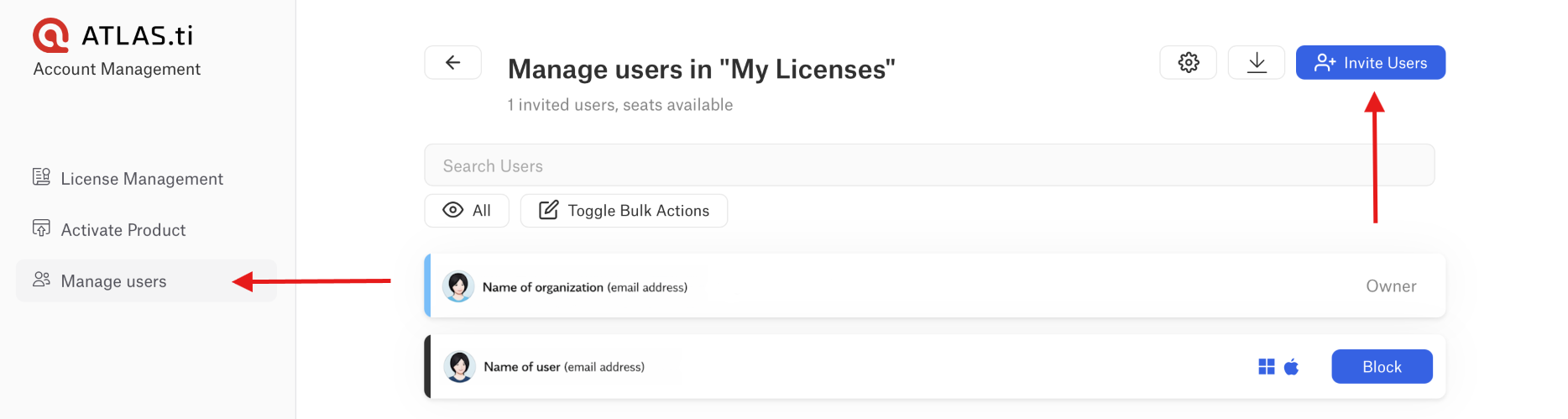Viewport: 1568px width, 419px height.
Task: Click the user's avatar picture
Action: click(459, 367)
